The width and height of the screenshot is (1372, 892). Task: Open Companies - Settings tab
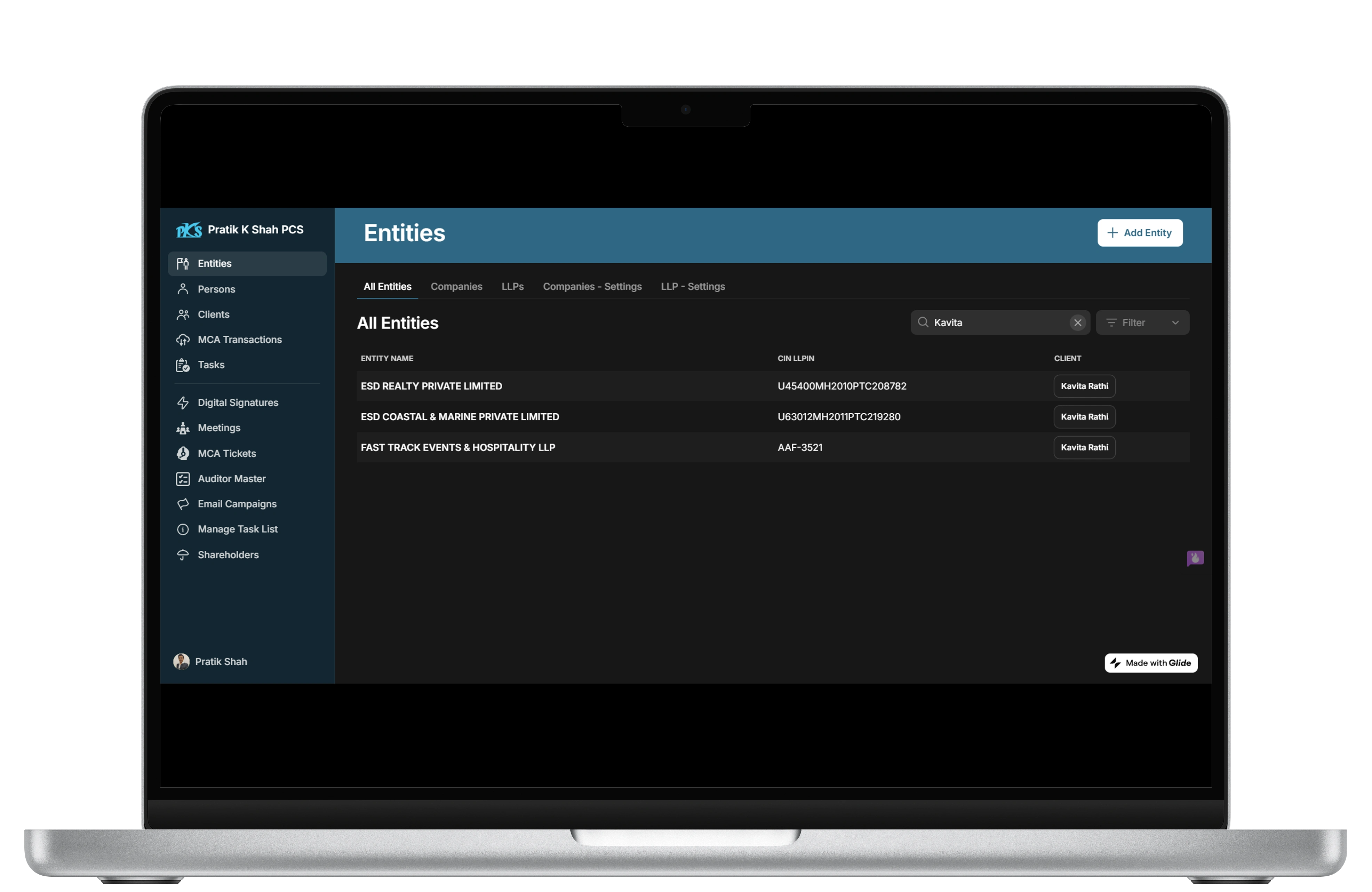click(x=591, y=287)
